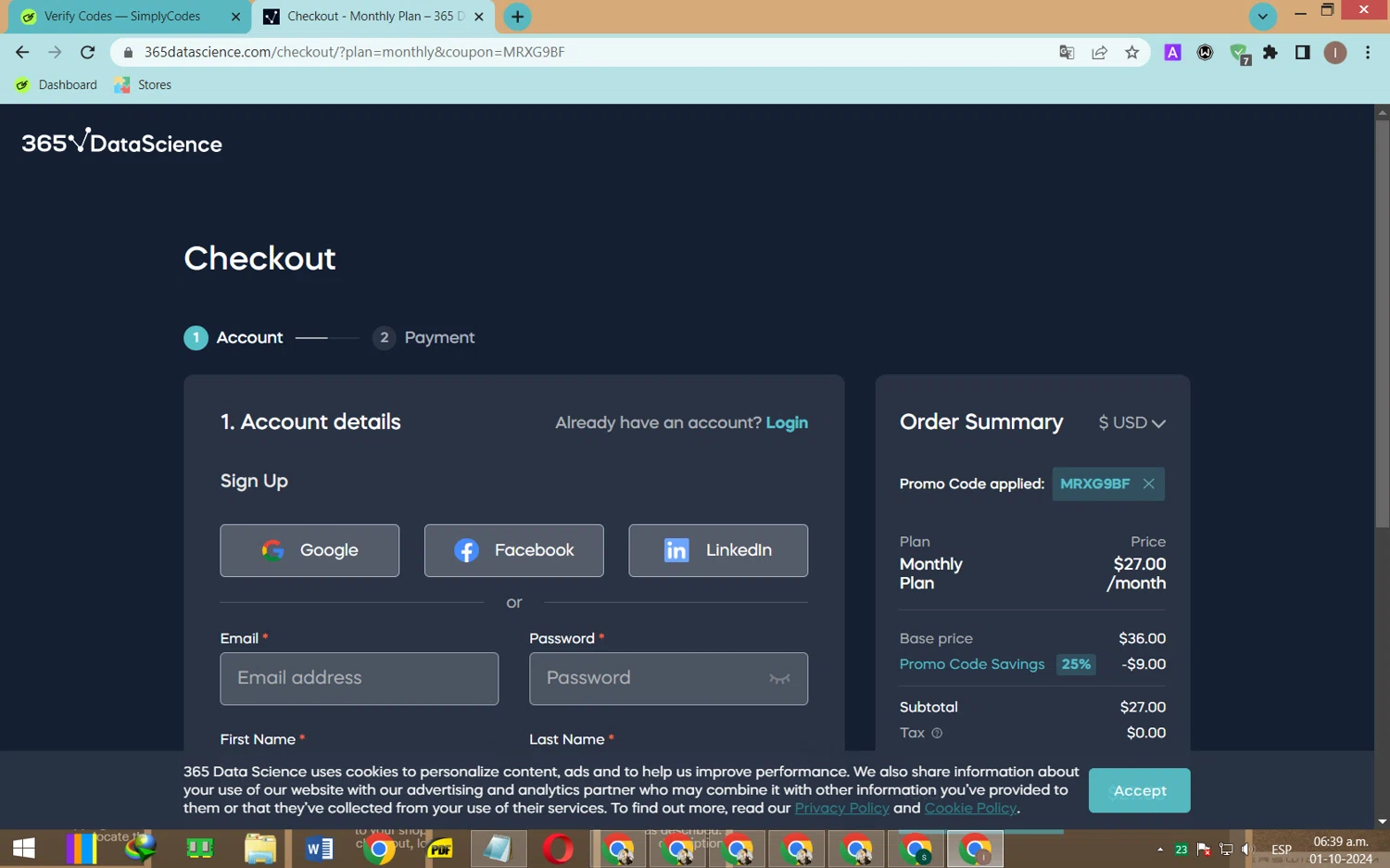Image resolution: width=1390 pixels, height=868 pixels.
Task: Accept the cookie notice
Action: click(1139, 790)
